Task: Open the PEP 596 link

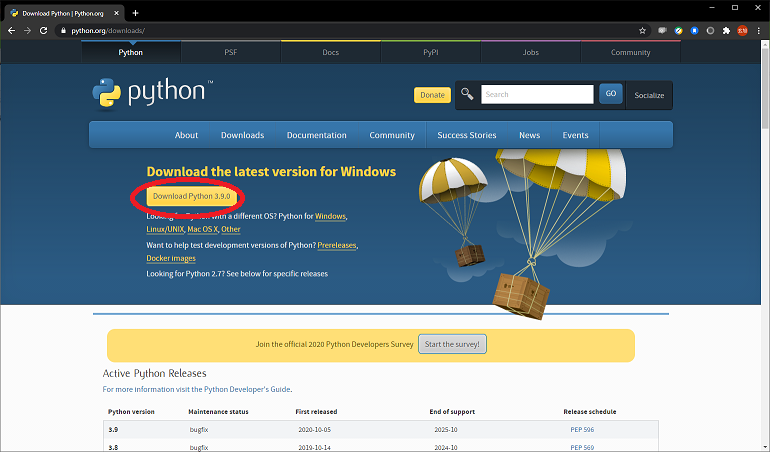Action: pyautogui.click(x=582, y=429)
